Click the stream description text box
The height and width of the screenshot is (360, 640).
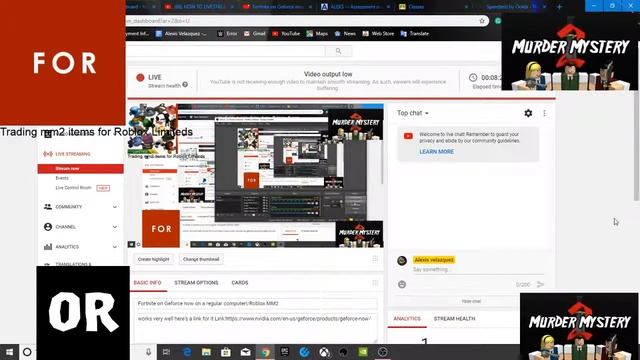[x=256, y=328]
